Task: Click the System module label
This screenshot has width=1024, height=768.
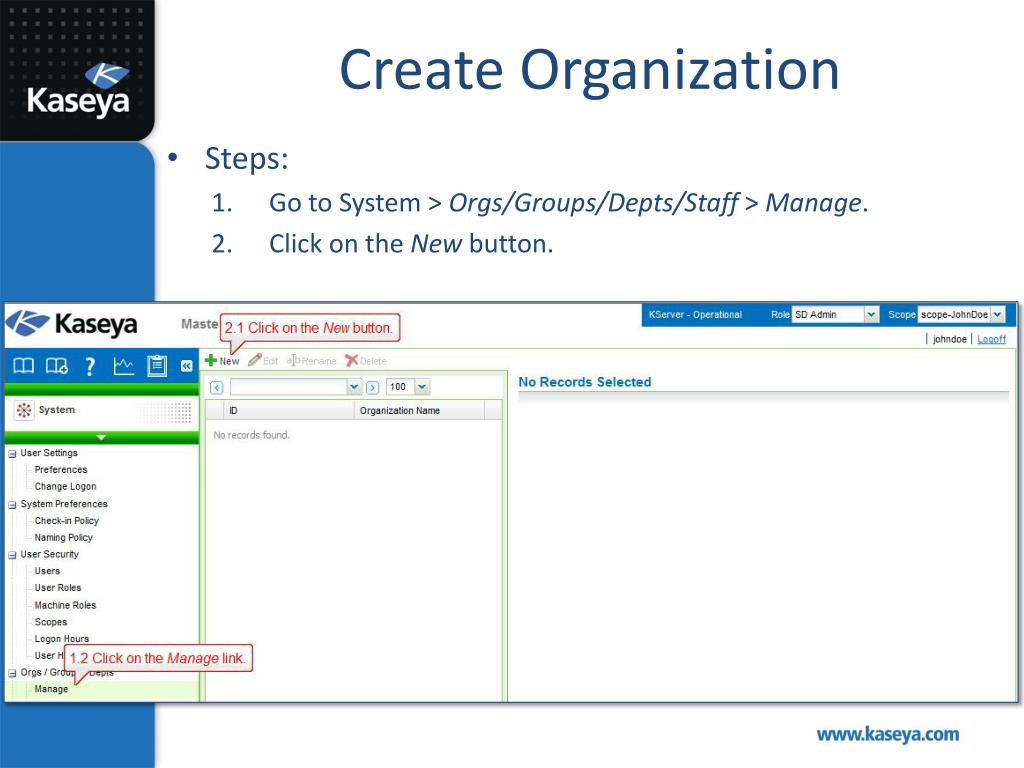Action: tap(57, 409)
